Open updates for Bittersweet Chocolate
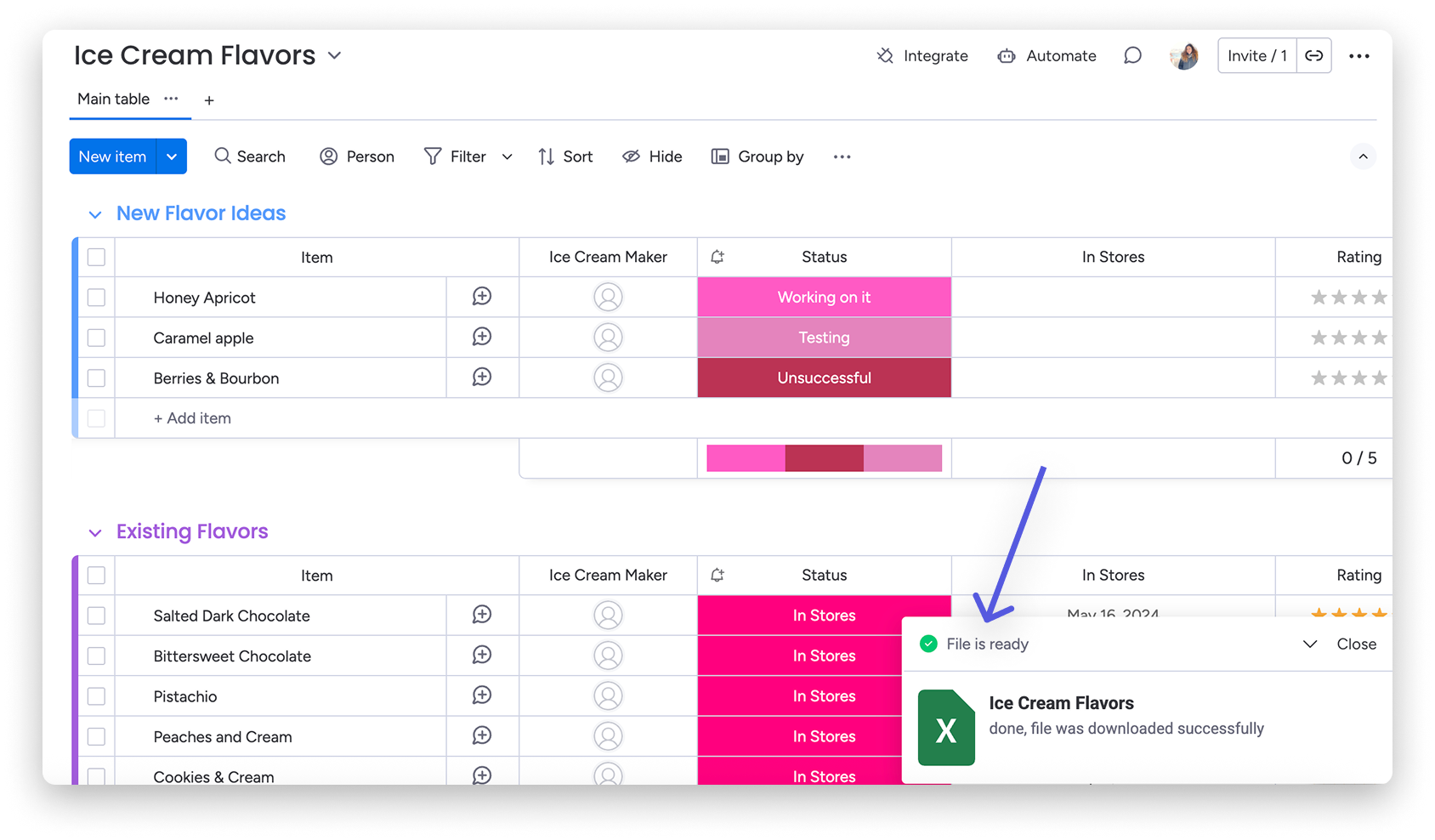Image resolution: width=1435 pixels, height=840 pixels. (482, 656)
